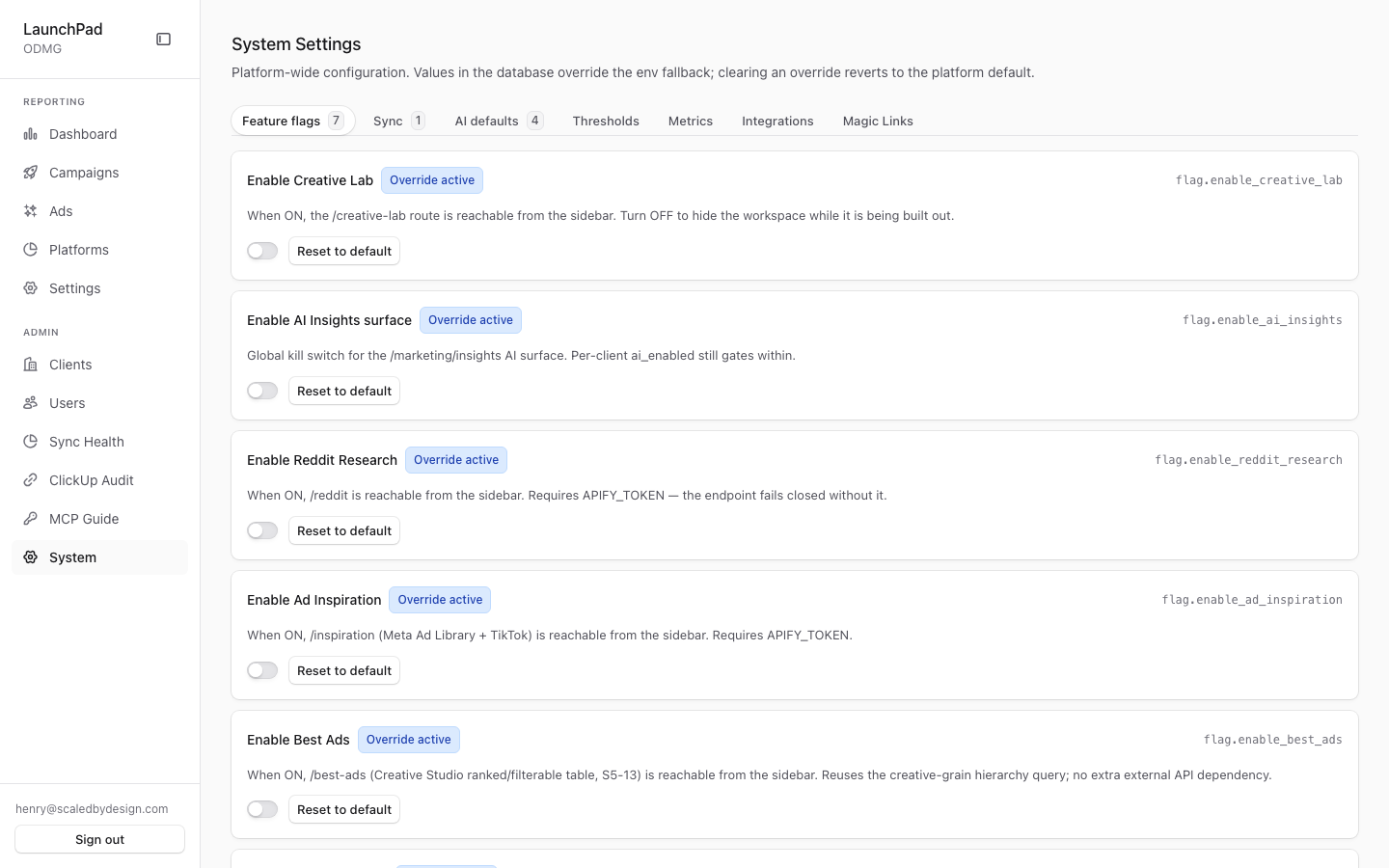Image resolution: width=1389 pixels, height=868 pixels.
Task: Click the Campaigns rocket icon
Action: (31, 173)
